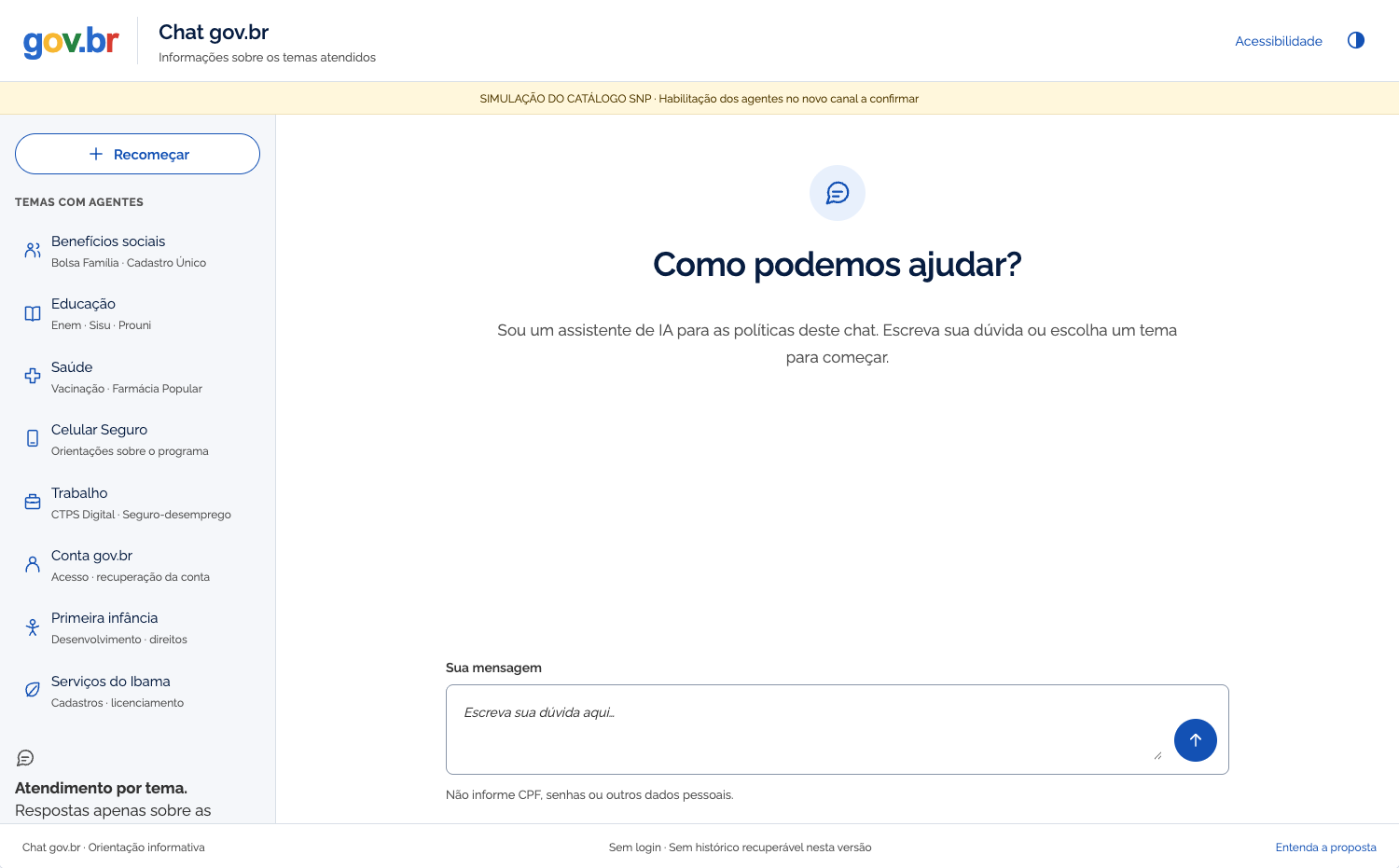Choose the Saúde theme
This screenshot has width=1399, height=868.
[137, 377]
